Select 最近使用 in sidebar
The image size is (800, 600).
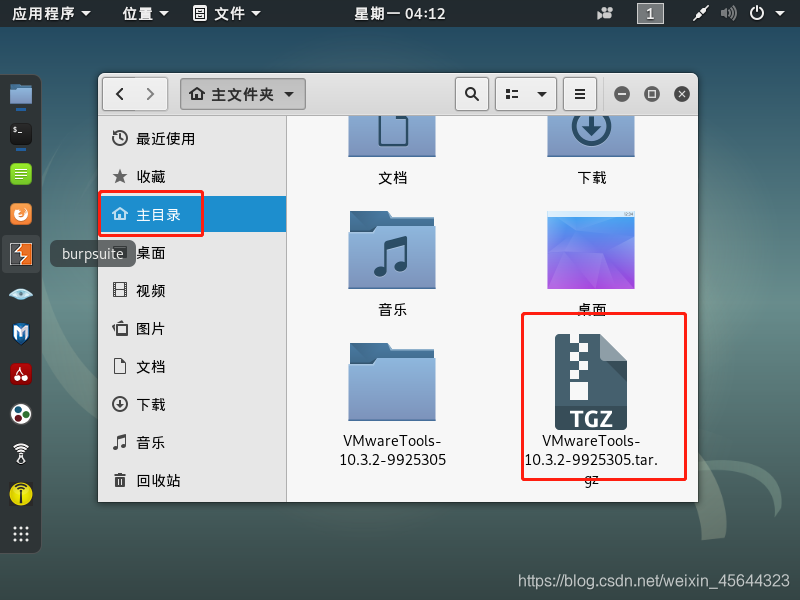click(192, 138)
